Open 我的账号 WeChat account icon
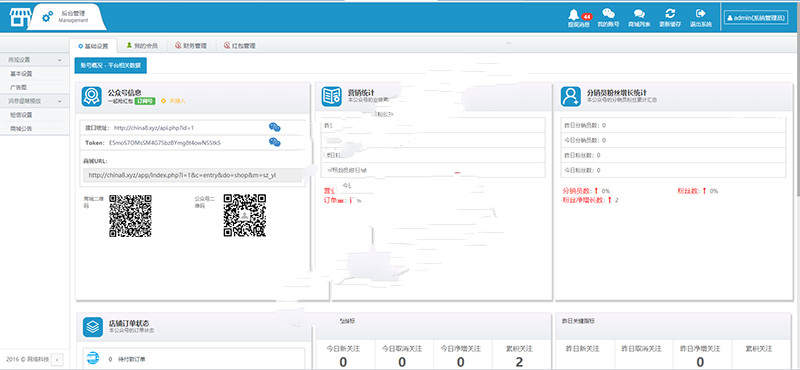Image resolution: width=800 pixels, height=370 pixels. 608,18
